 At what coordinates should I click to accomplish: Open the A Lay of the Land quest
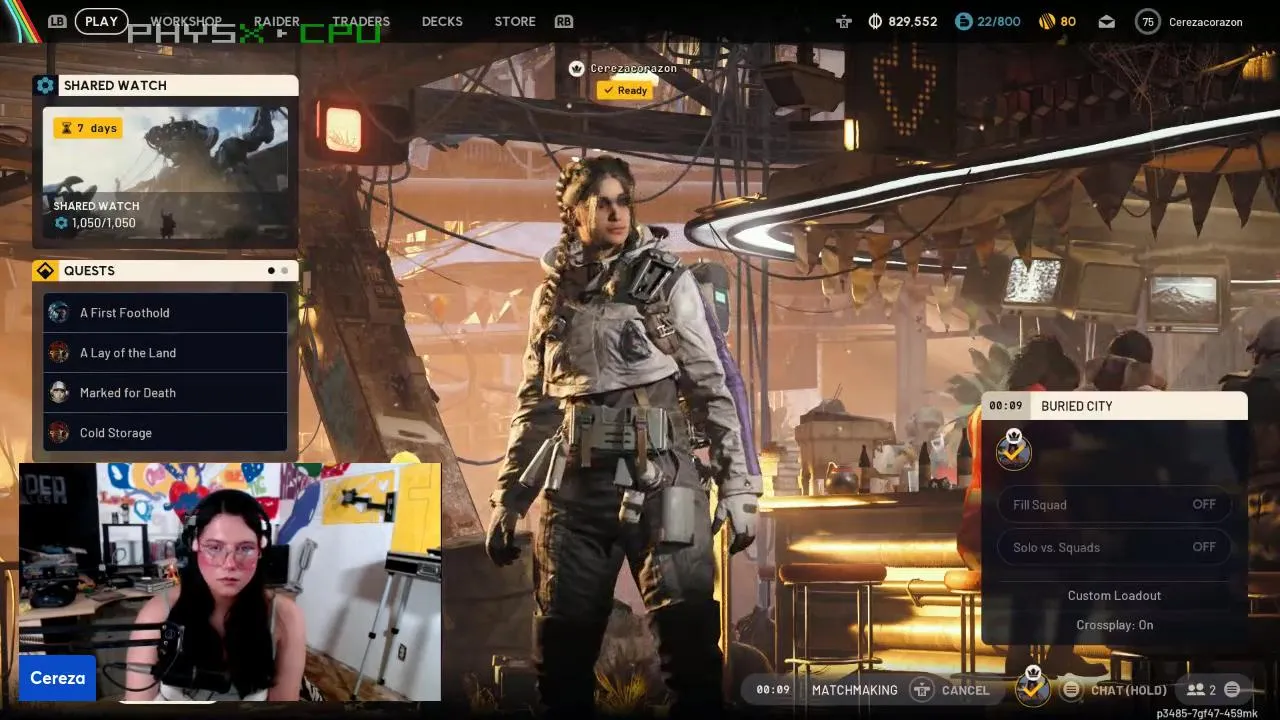pos(165,353)
